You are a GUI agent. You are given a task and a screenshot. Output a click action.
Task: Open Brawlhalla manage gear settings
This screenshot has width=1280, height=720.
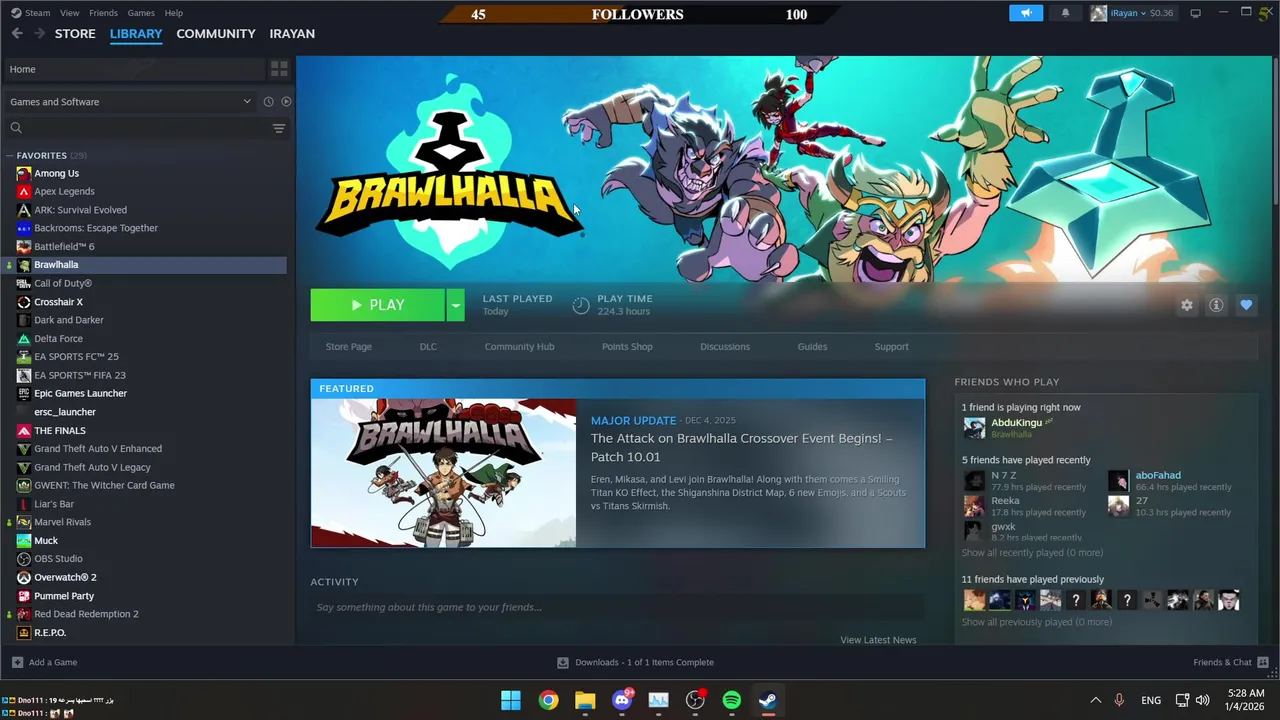click(x=1187, y=305)
